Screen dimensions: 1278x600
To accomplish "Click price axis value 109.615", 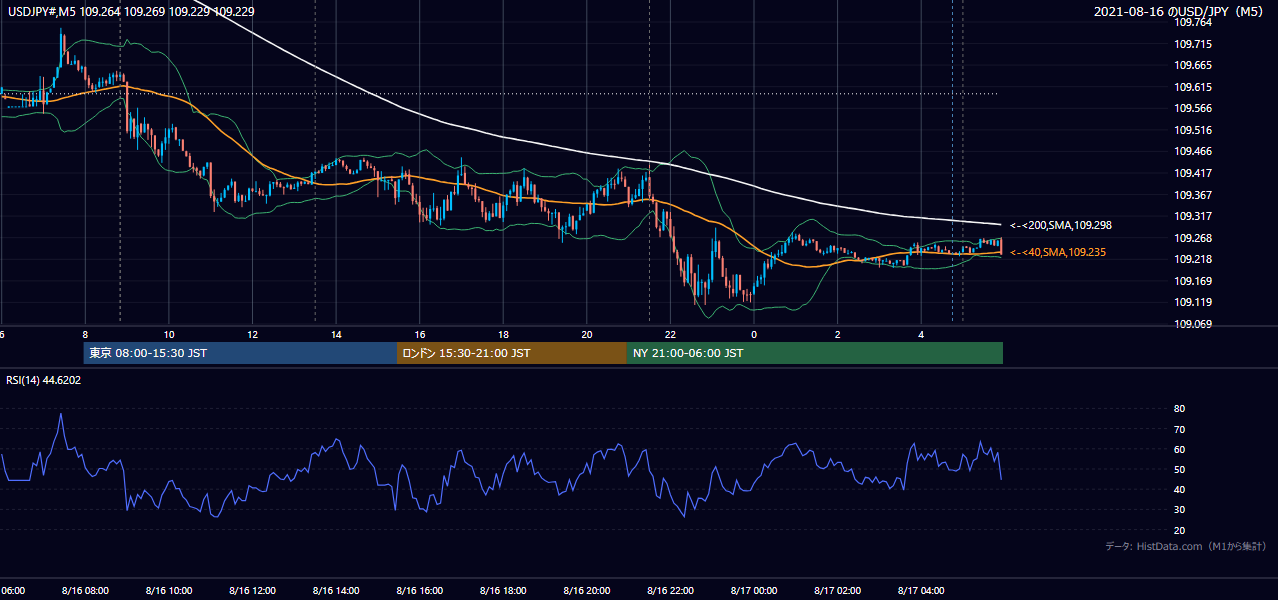I will click(1193, 87).
